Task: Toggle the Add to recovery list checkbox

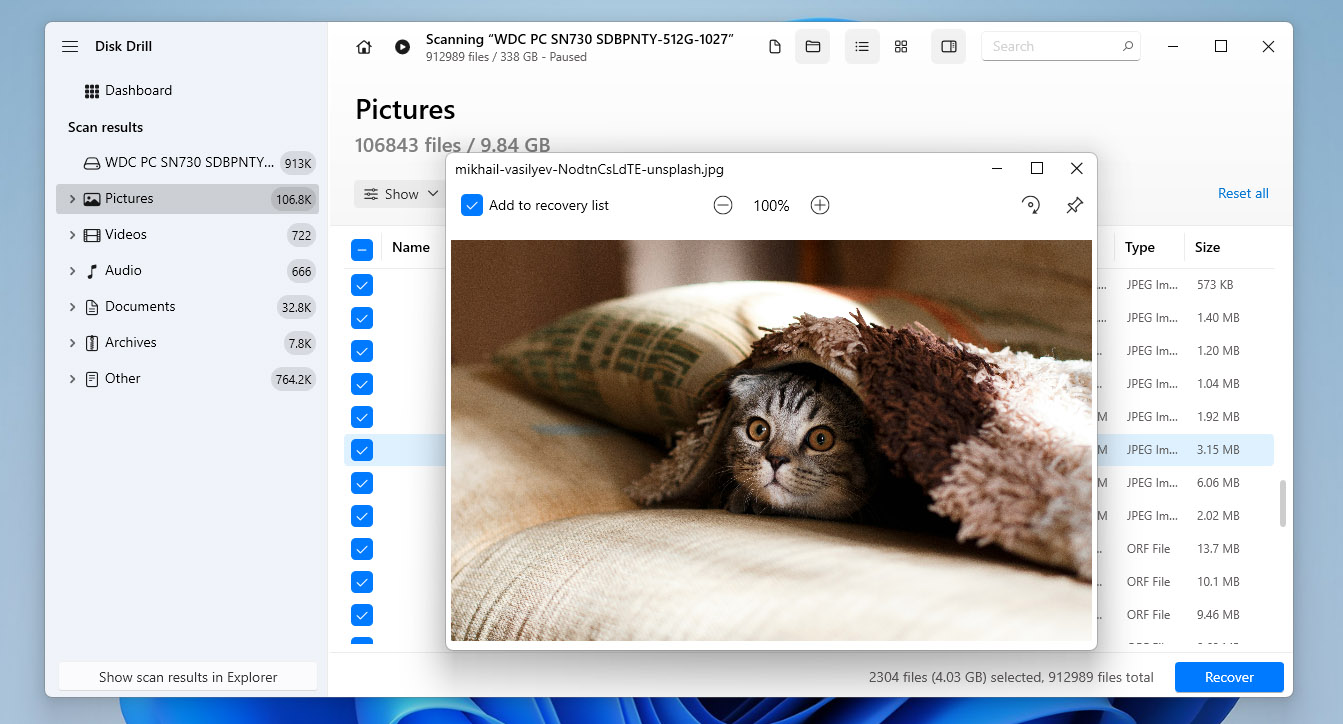Action: pos(472,206)
